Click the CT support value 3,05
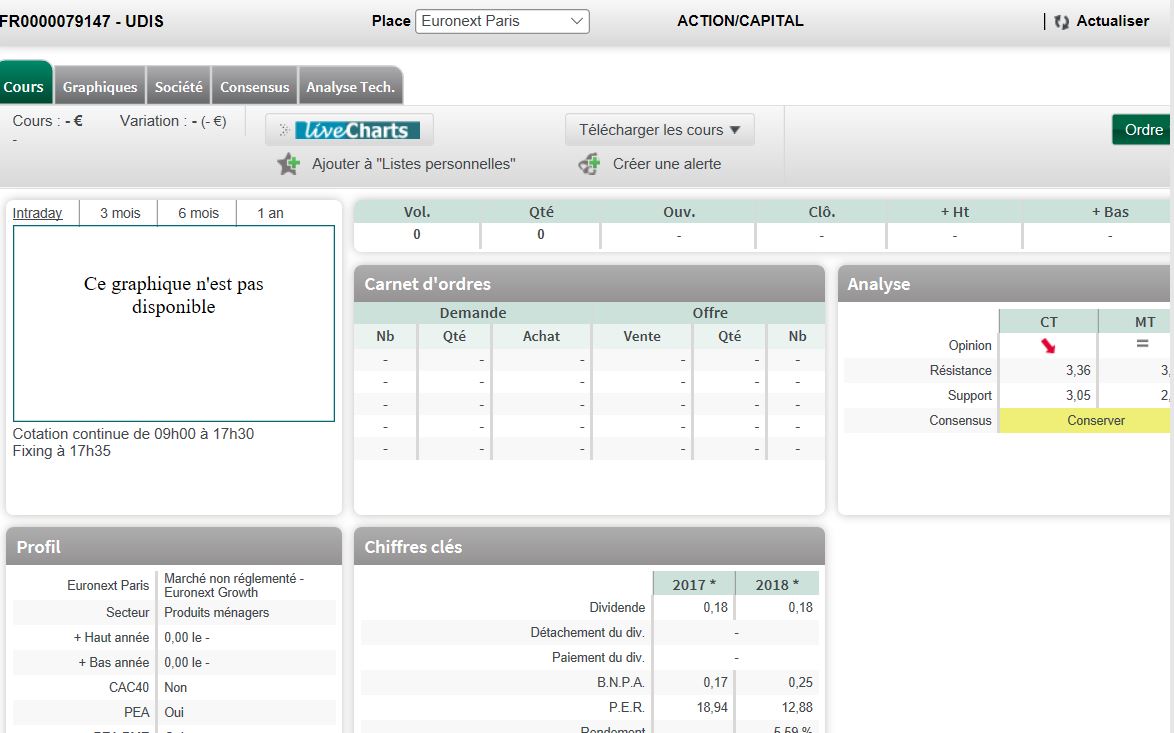Image resolution: width=1174 pixels, height=733 pixels. 1078,395
